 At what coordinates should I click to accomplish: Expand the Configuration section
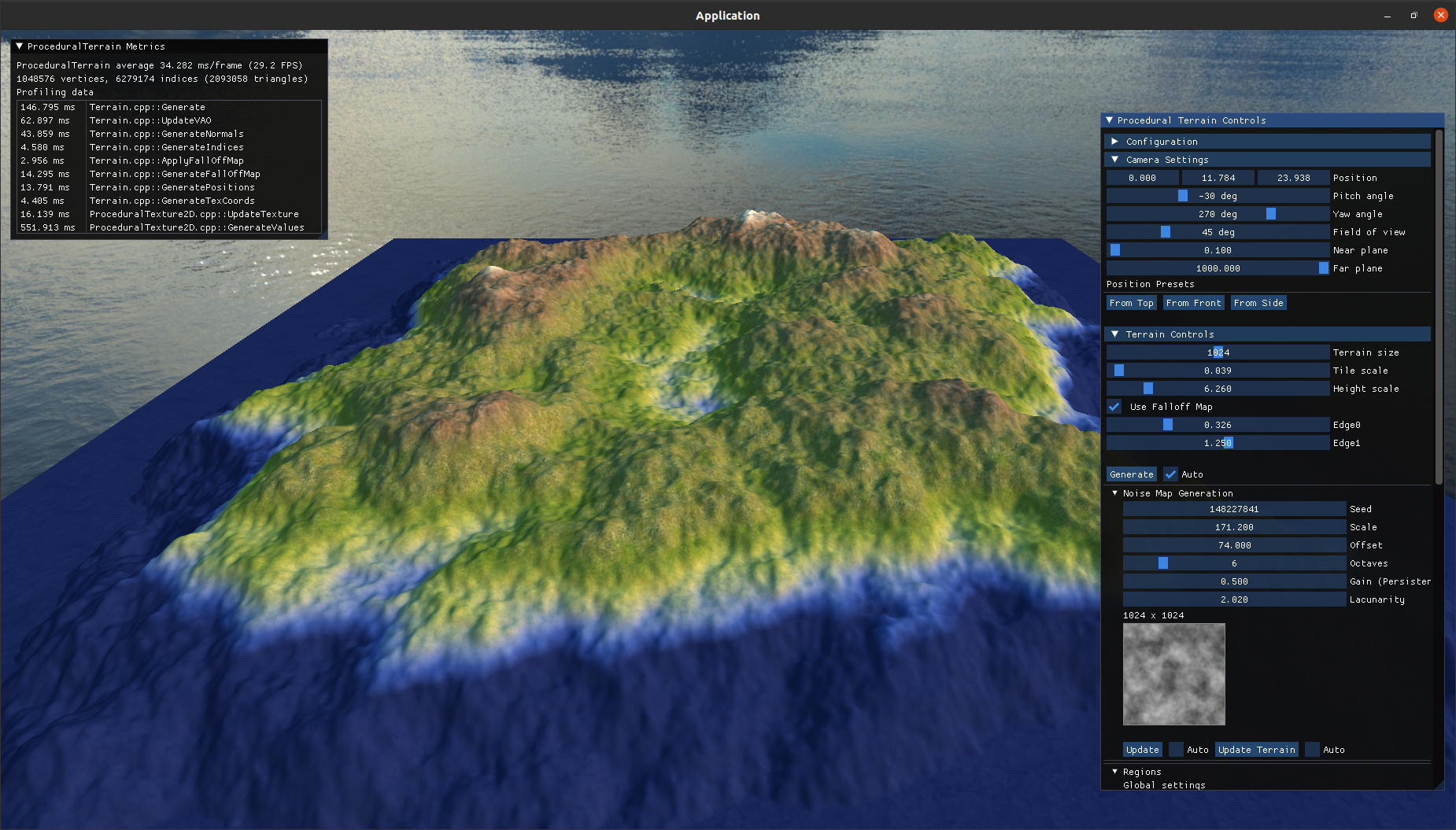pyautogui.click(x=1268, y=142)
